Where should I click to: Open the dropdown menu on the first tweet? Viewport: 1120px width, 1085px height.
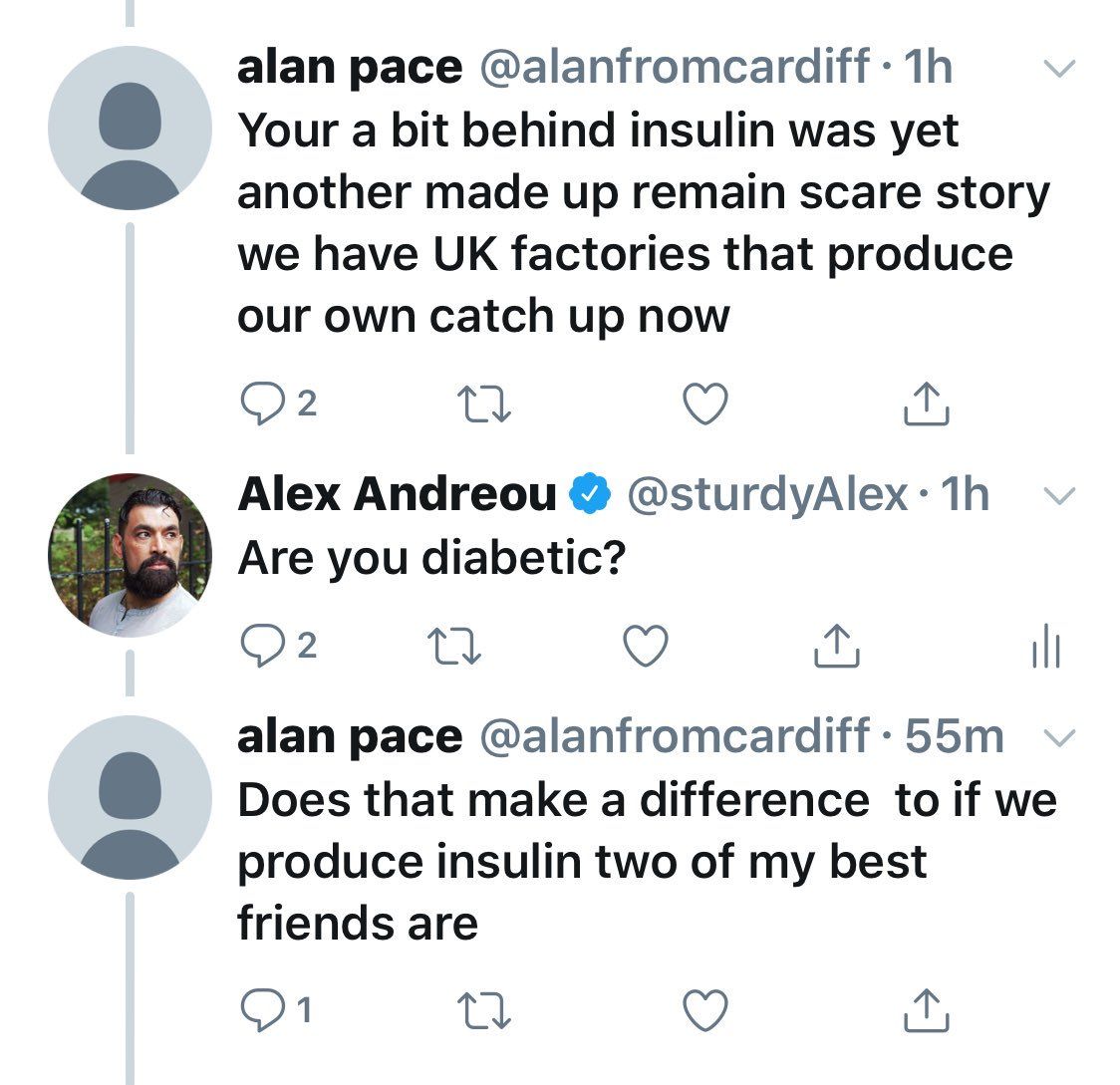coord(1059,66)
